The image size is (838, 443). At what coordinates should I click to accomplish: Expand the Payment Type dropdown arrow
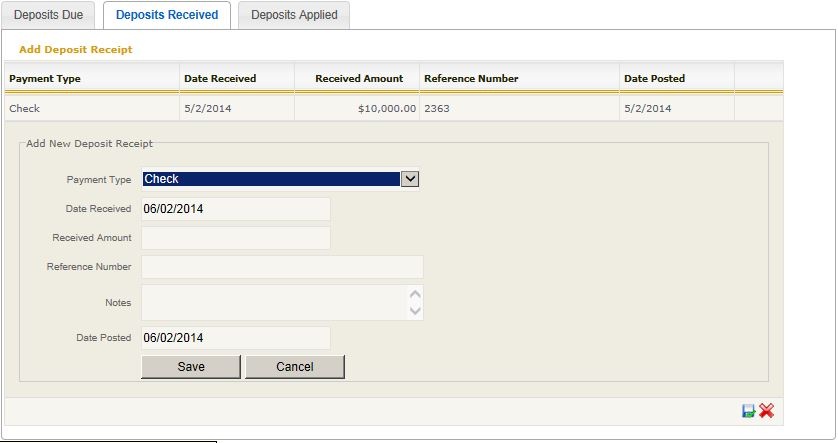pos(409,179)
